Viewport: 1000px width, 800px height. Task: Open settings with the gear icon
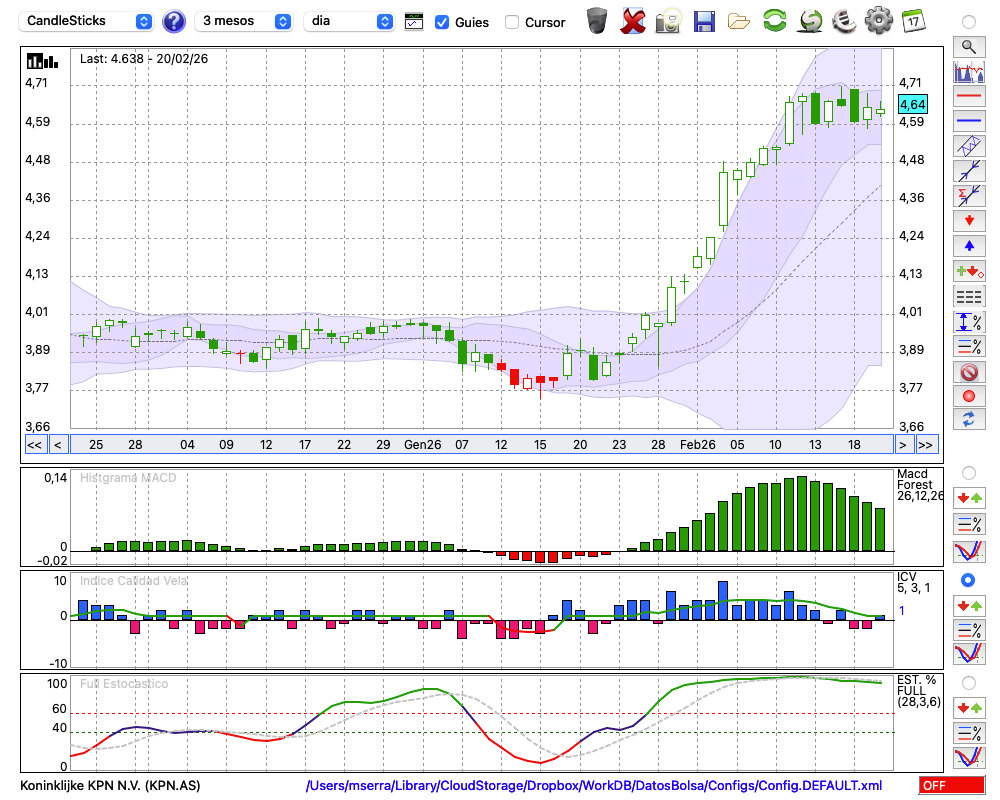click(x=878, y=20)
